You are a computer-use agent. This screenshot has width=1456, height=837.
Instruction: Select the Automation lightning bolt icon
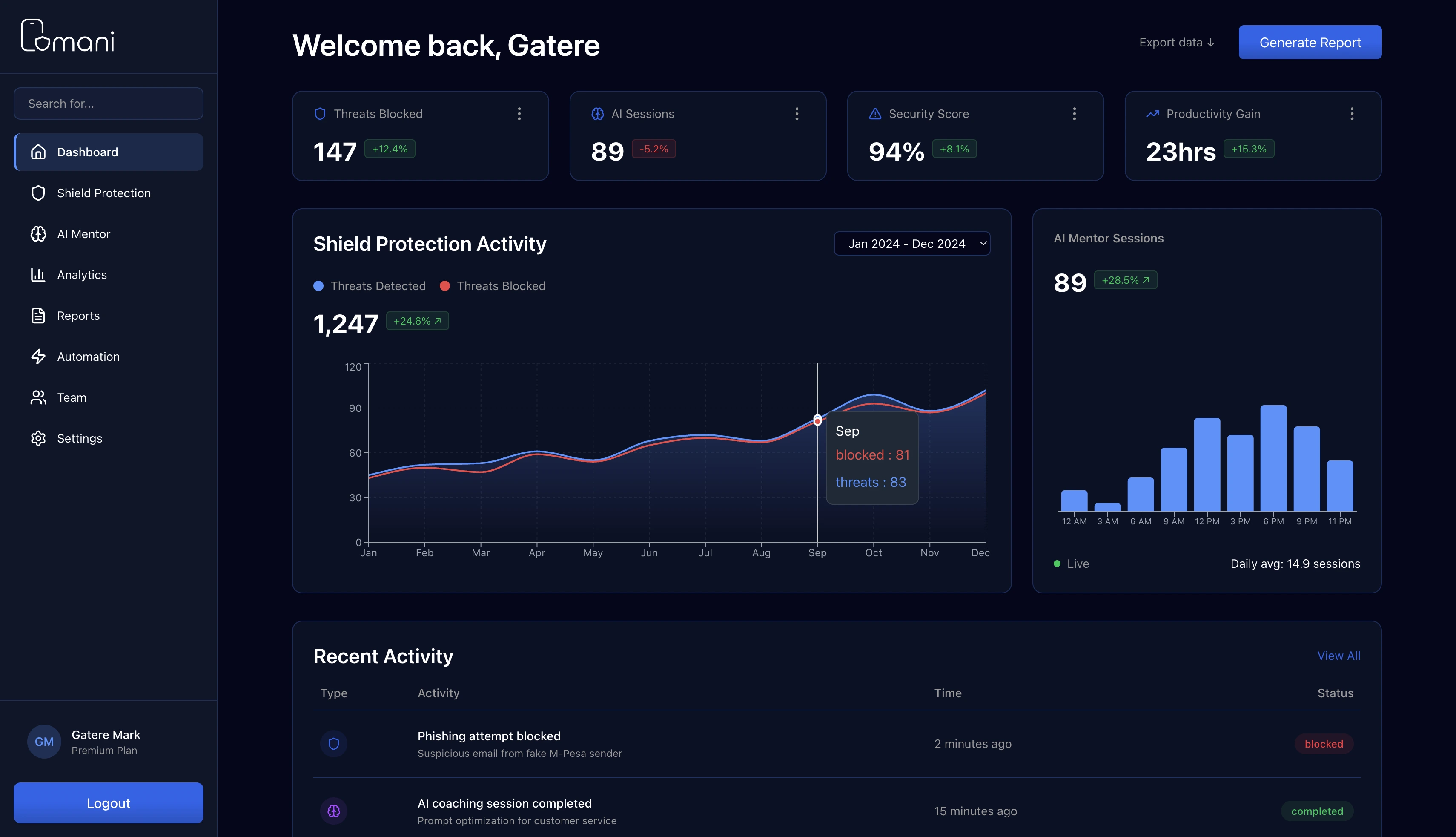pos(38,357)
